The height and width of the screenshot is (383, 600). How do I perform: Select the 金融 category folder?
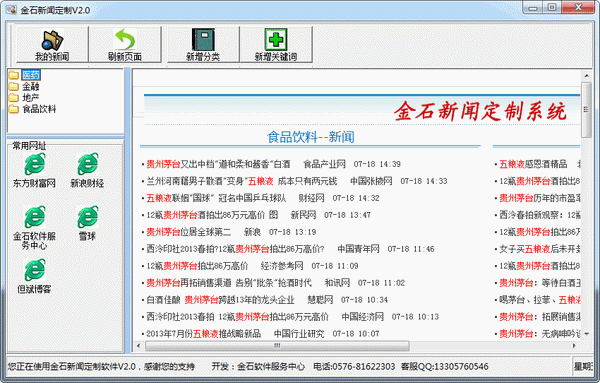(31, 86)
